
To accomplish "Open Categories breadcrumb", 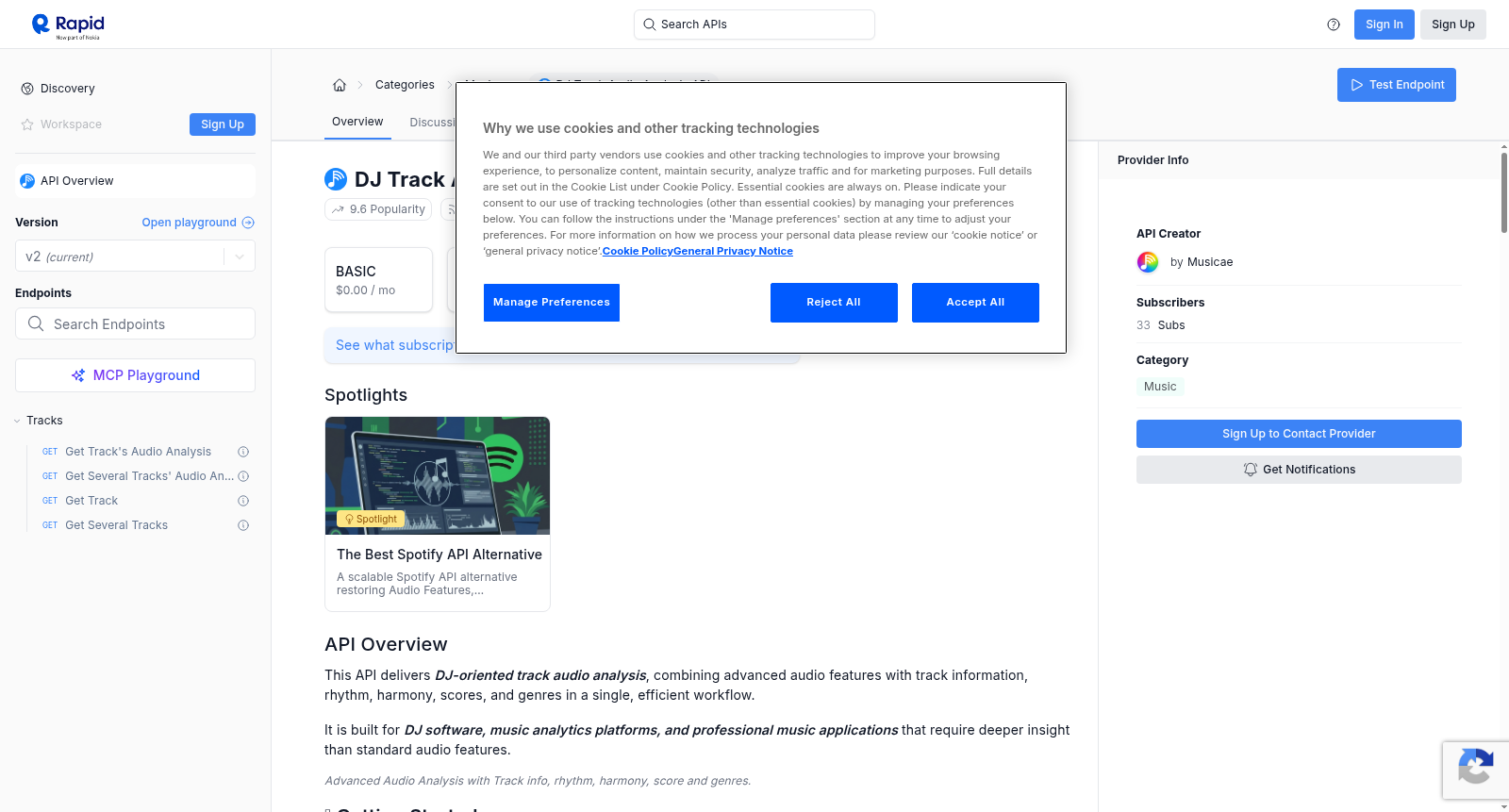I will coord(405,85).
